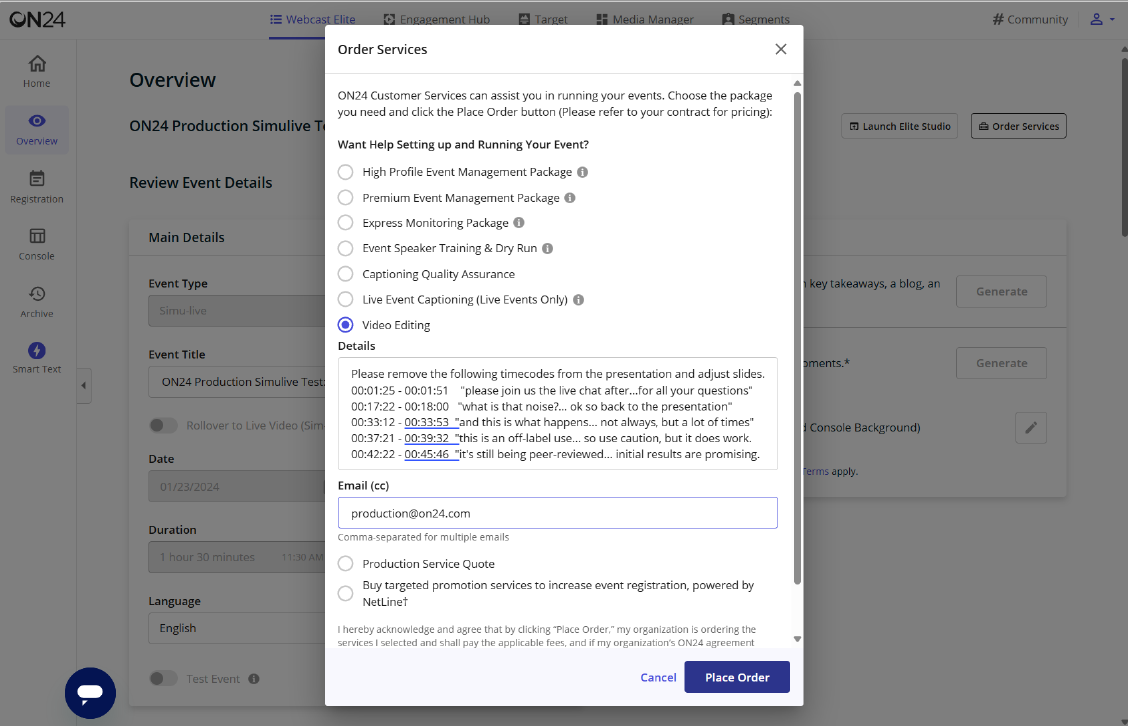Open the Event Type Simu-live dropdown
Screen dimensions: 1128x726
237,311
